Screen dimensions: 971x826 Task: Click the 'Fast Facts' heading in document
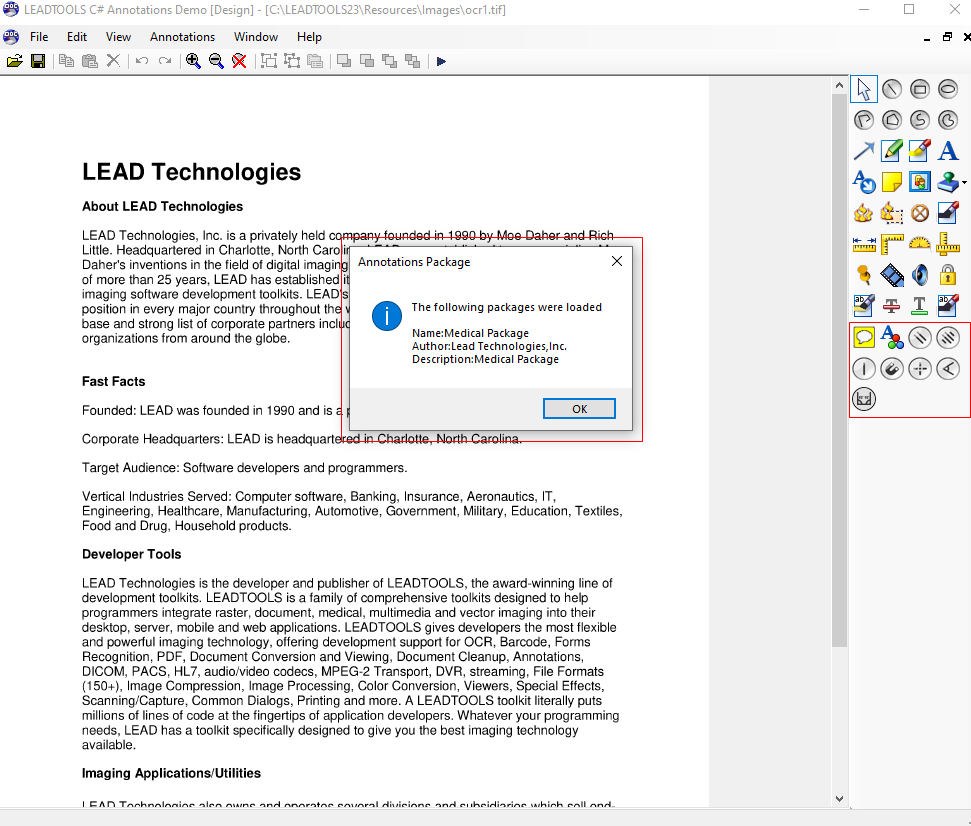113,381
